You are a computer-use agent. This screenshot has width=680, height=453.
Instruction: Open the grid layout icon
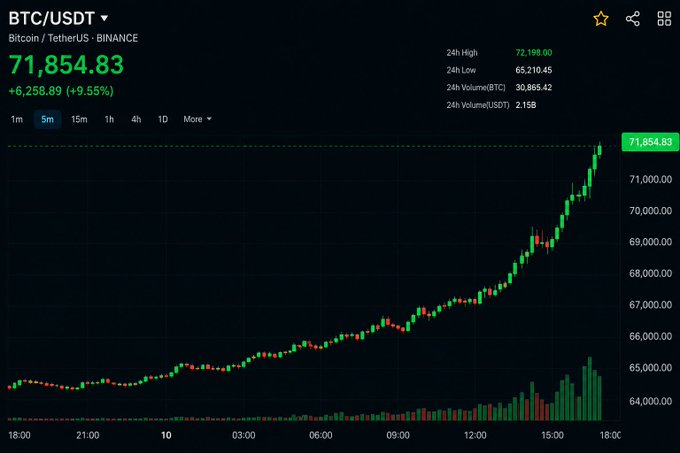coord(664,19)
